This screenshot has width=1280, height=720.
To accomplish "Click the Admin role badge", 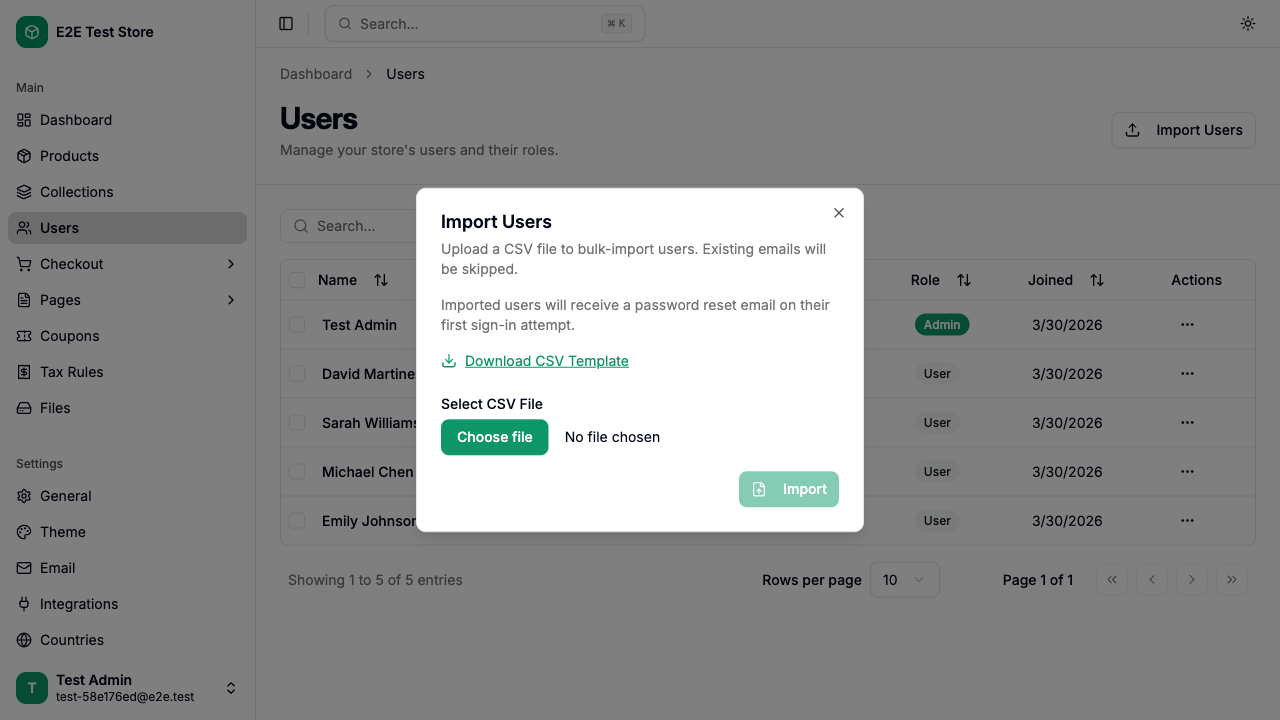I will pos(942,325).
